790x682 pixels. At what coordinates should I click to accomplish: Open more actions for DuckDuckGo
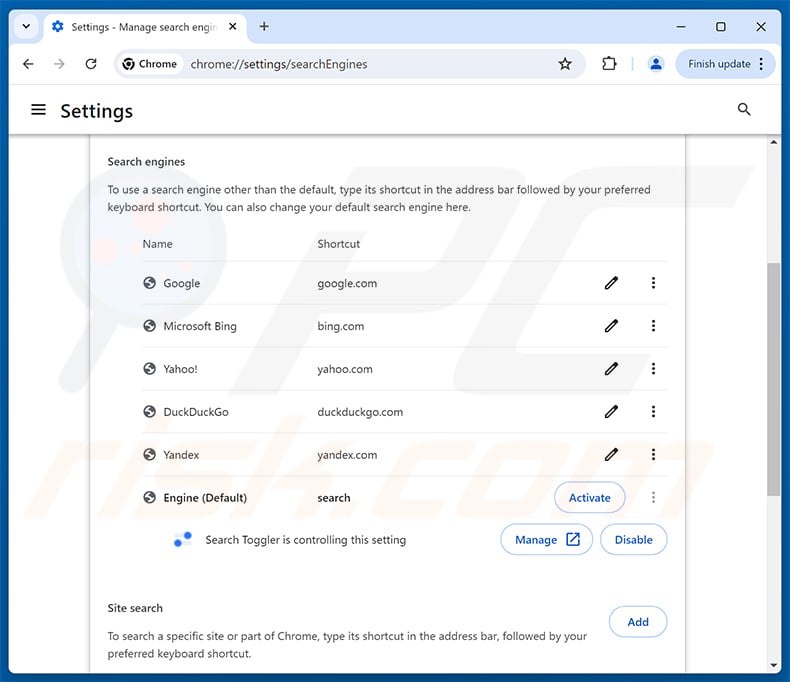pyautogui.click(x=653, y=412)
